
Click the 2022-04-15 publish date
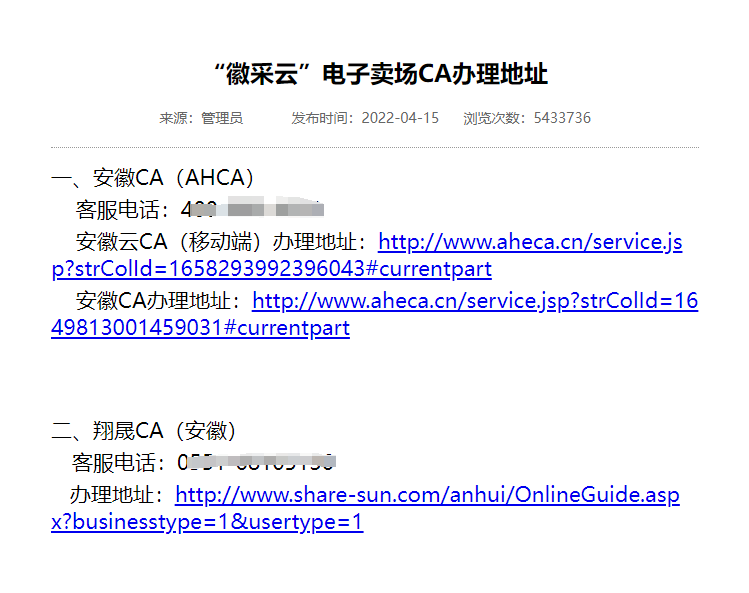click(x=400, y=118)
